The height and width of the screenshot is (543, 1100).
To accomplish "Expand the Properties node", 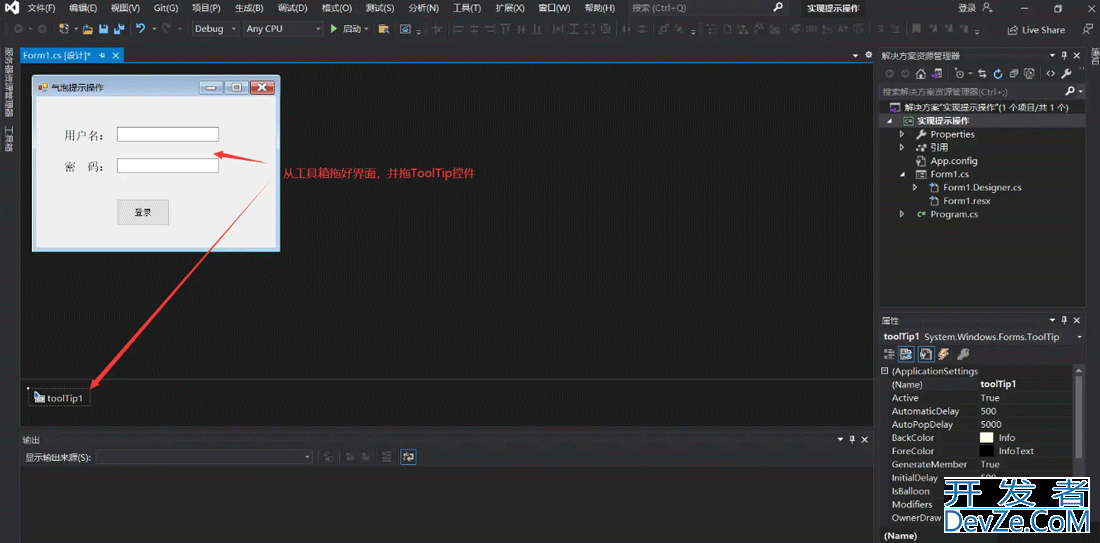I will (x=902, y=134).
